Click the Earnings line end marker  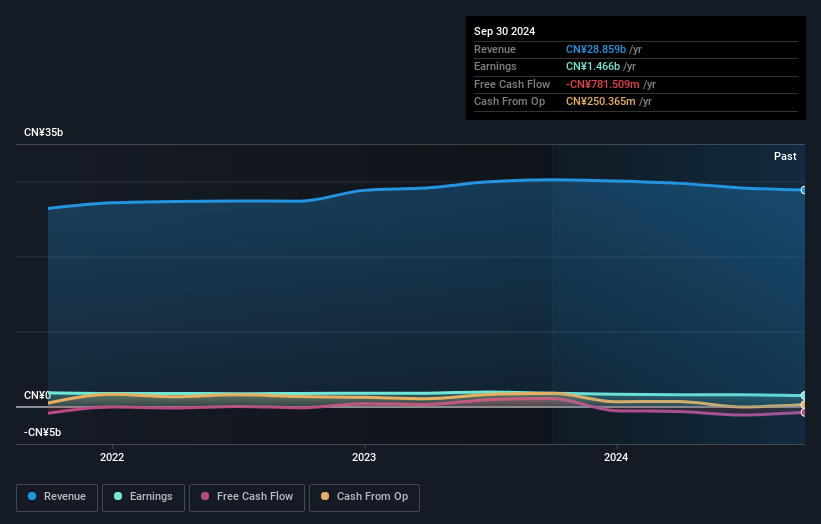coord(804,395)
